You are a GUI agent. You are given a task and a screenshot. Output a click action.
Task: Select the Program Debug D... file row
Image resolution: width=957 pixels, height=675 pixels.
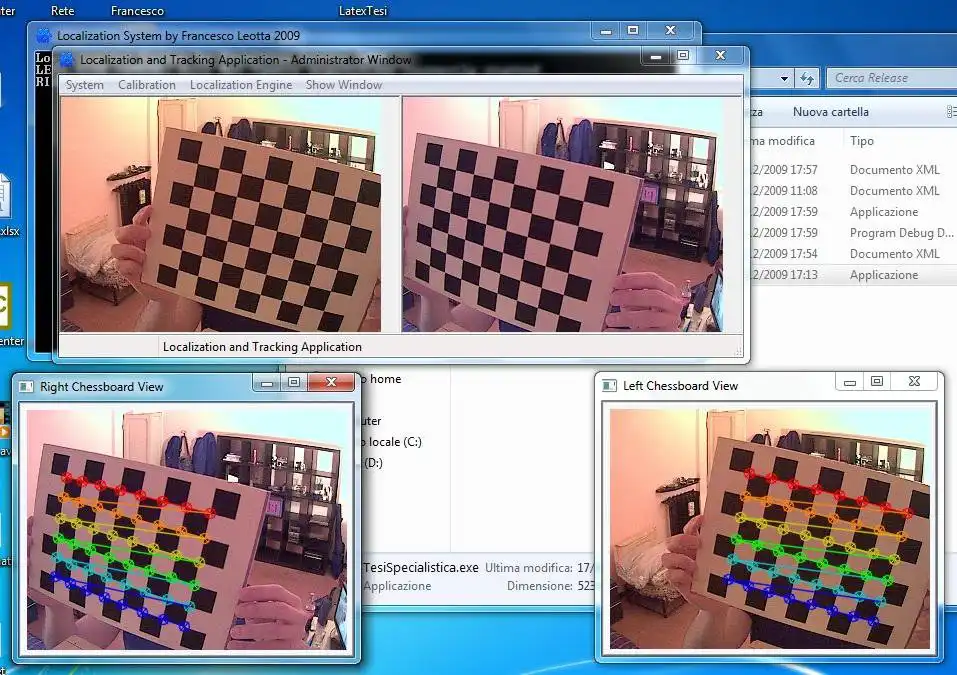click(x=853, y=233)
